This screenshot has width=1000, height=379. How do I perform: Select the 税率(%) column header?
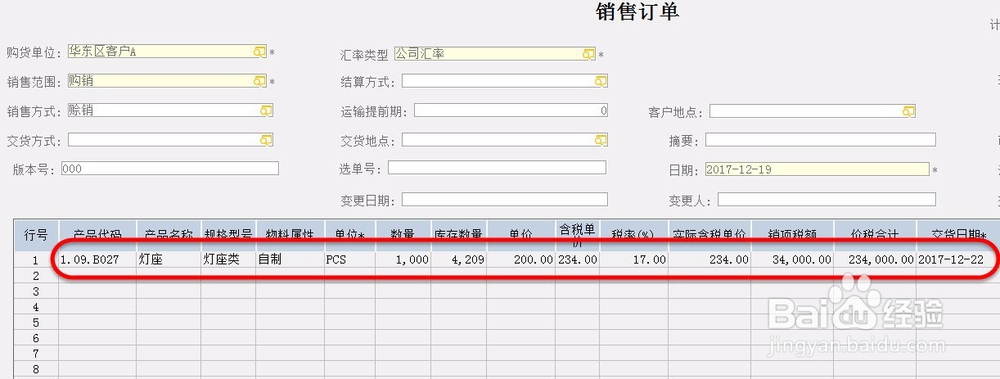pyautogui.click(x=634, y=235)
